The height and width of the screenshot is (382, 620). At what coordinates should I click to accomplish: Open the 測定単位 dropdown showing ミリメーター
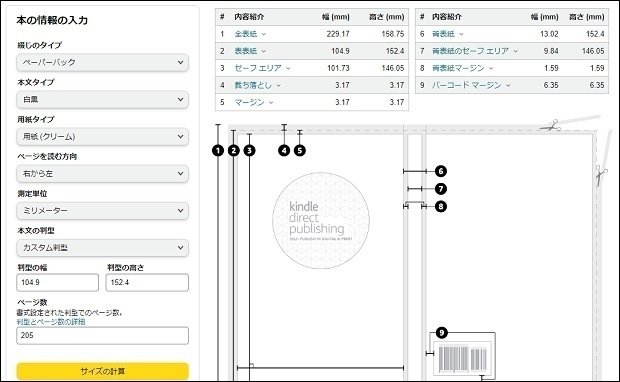102,211
